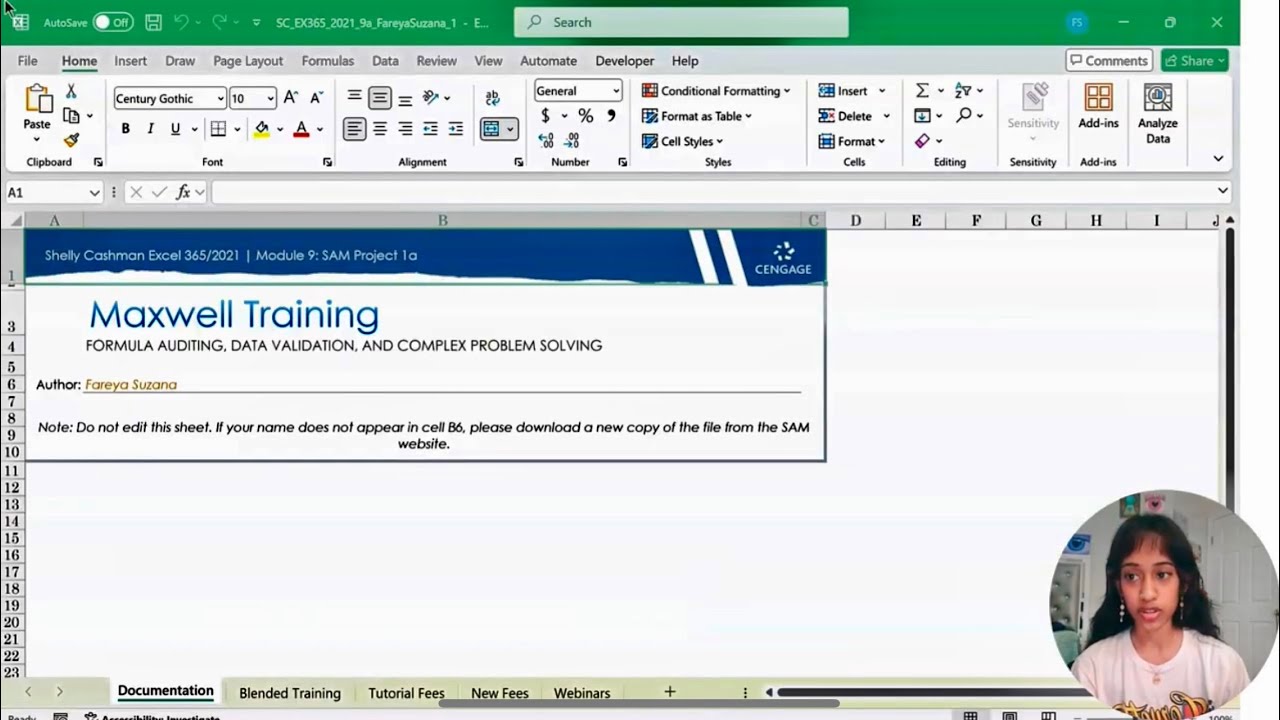The width and height of the screenshot is (1280, 720).
Task: Click the Decrease Font Size icon
Action: [316, 98]
